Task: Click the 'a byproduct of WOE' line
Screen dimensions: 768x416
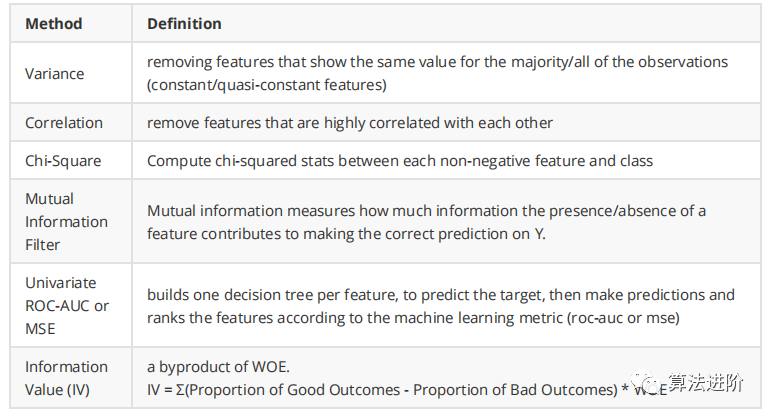Action: 218,367
